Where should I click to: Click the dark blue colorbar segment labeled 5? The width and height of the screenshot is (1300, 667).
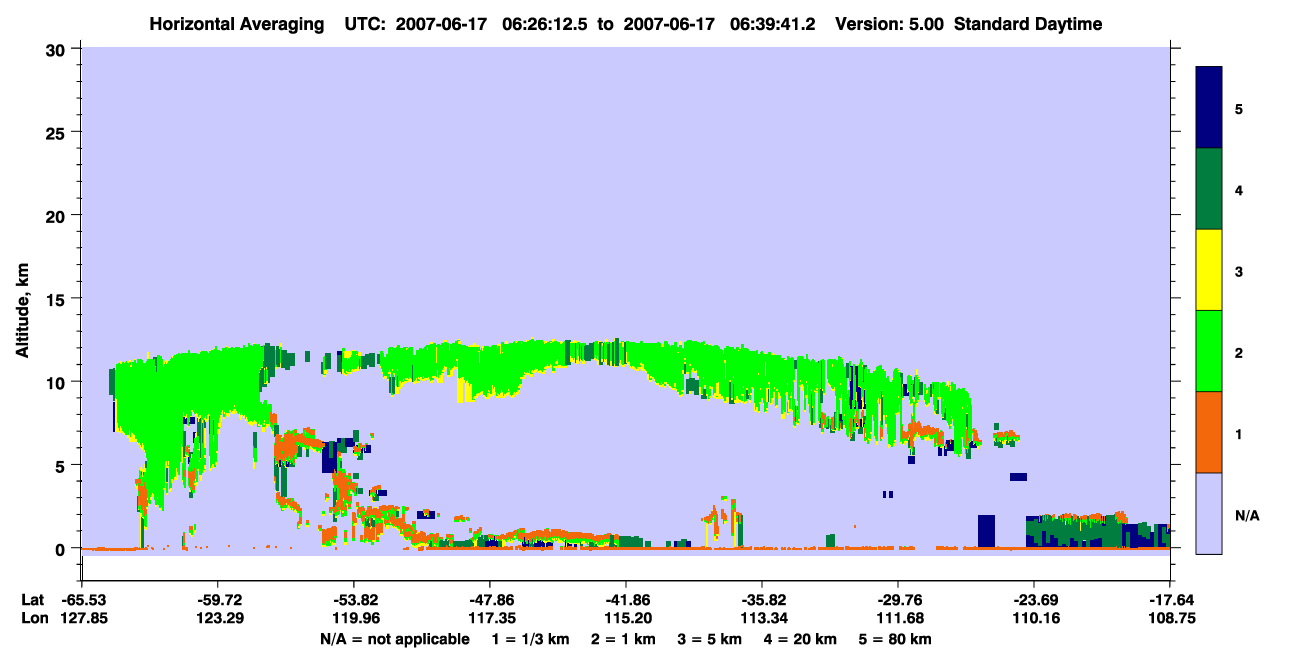click(x=1209, y=108)
